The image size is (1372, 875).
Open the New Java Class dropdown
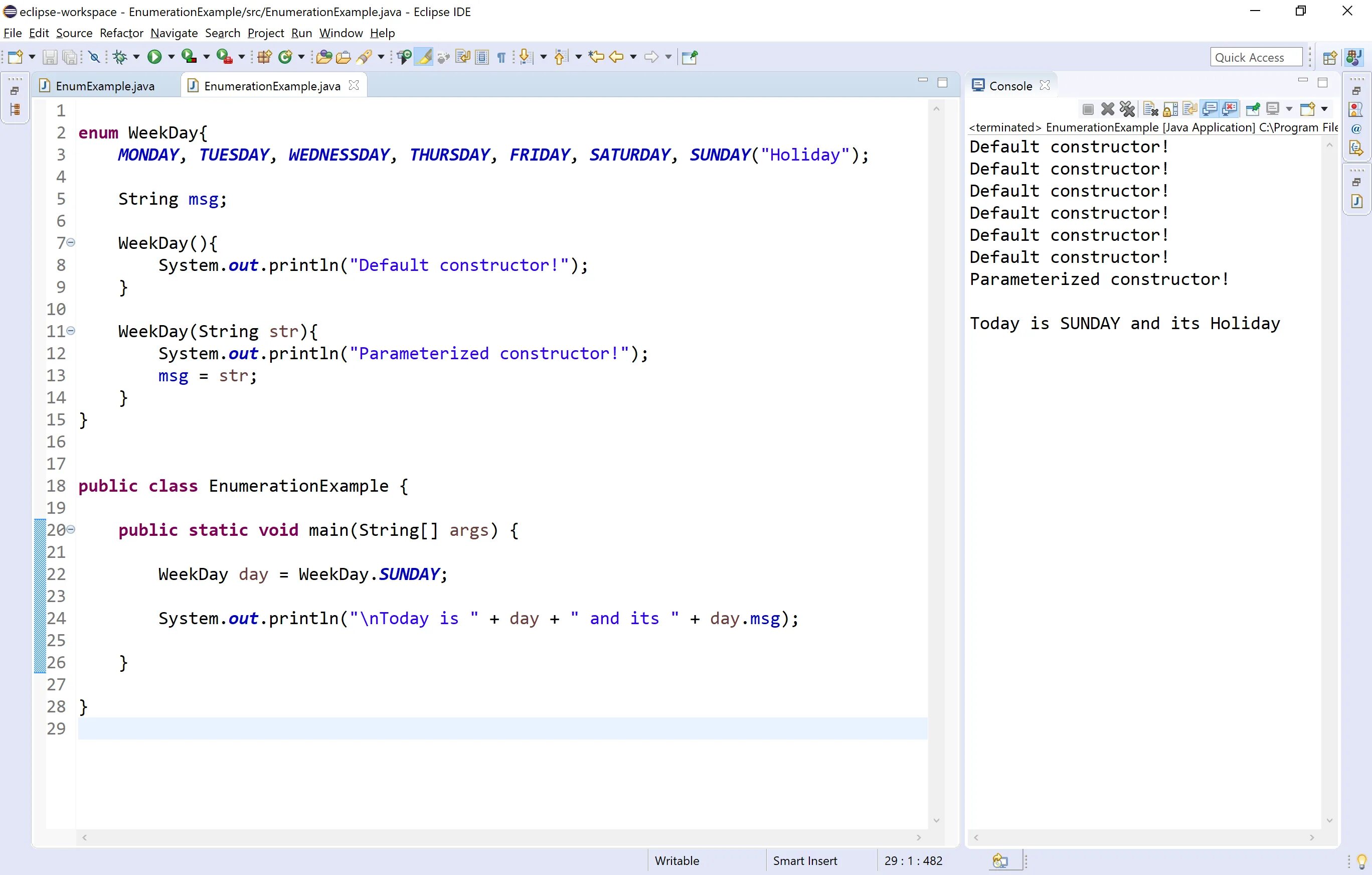click(301, 57)
